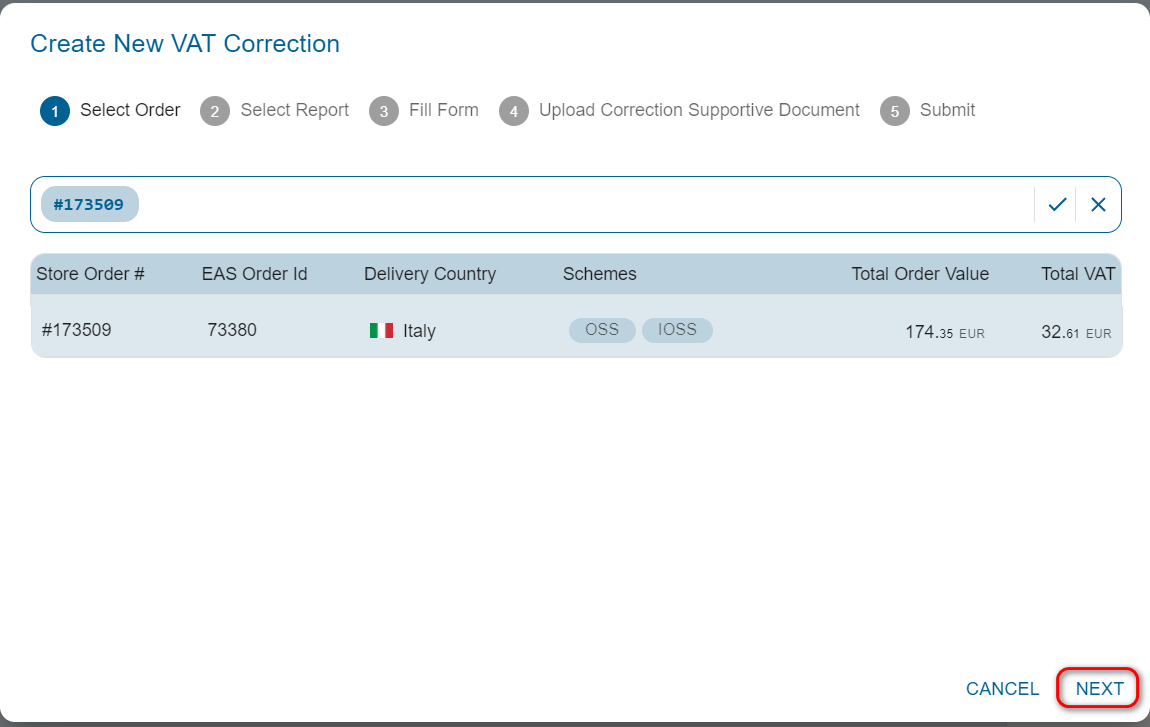Screen dimensions: 1150x727
Task: Click the #173509 search chip
Action: coord(89,205)
